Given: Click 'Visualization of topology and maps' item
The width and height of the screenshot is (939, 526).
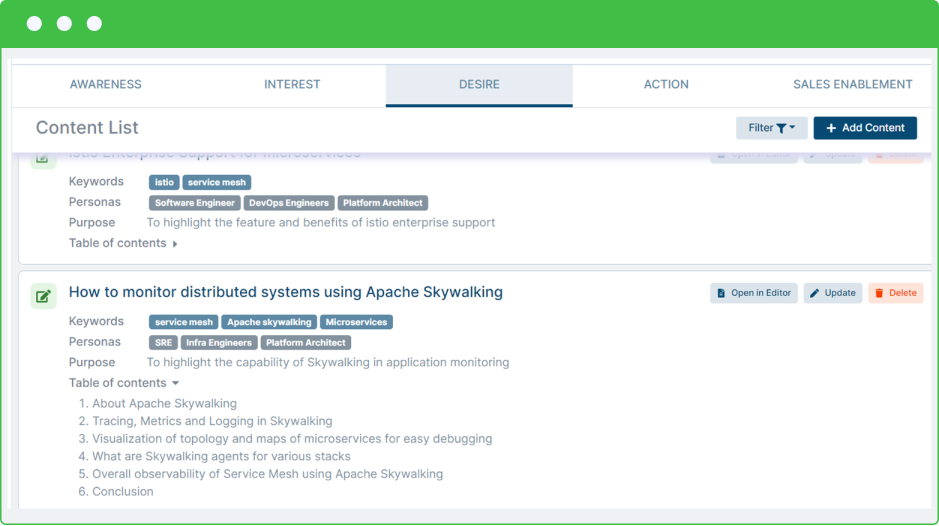Looking at the screenshot, I should click(292, 439).
